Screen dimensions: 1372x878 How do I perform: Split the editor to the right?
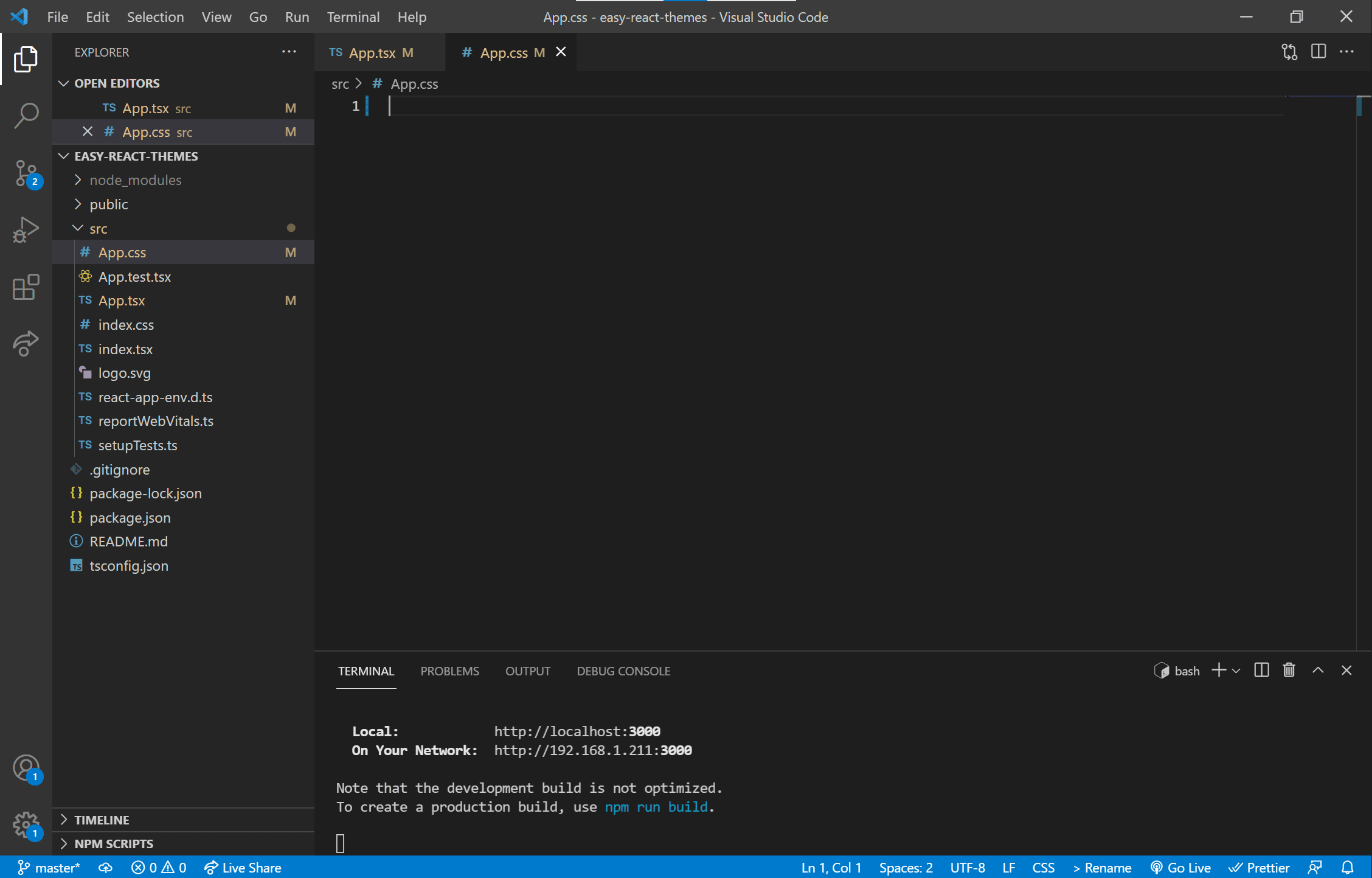click(1318, 52)
